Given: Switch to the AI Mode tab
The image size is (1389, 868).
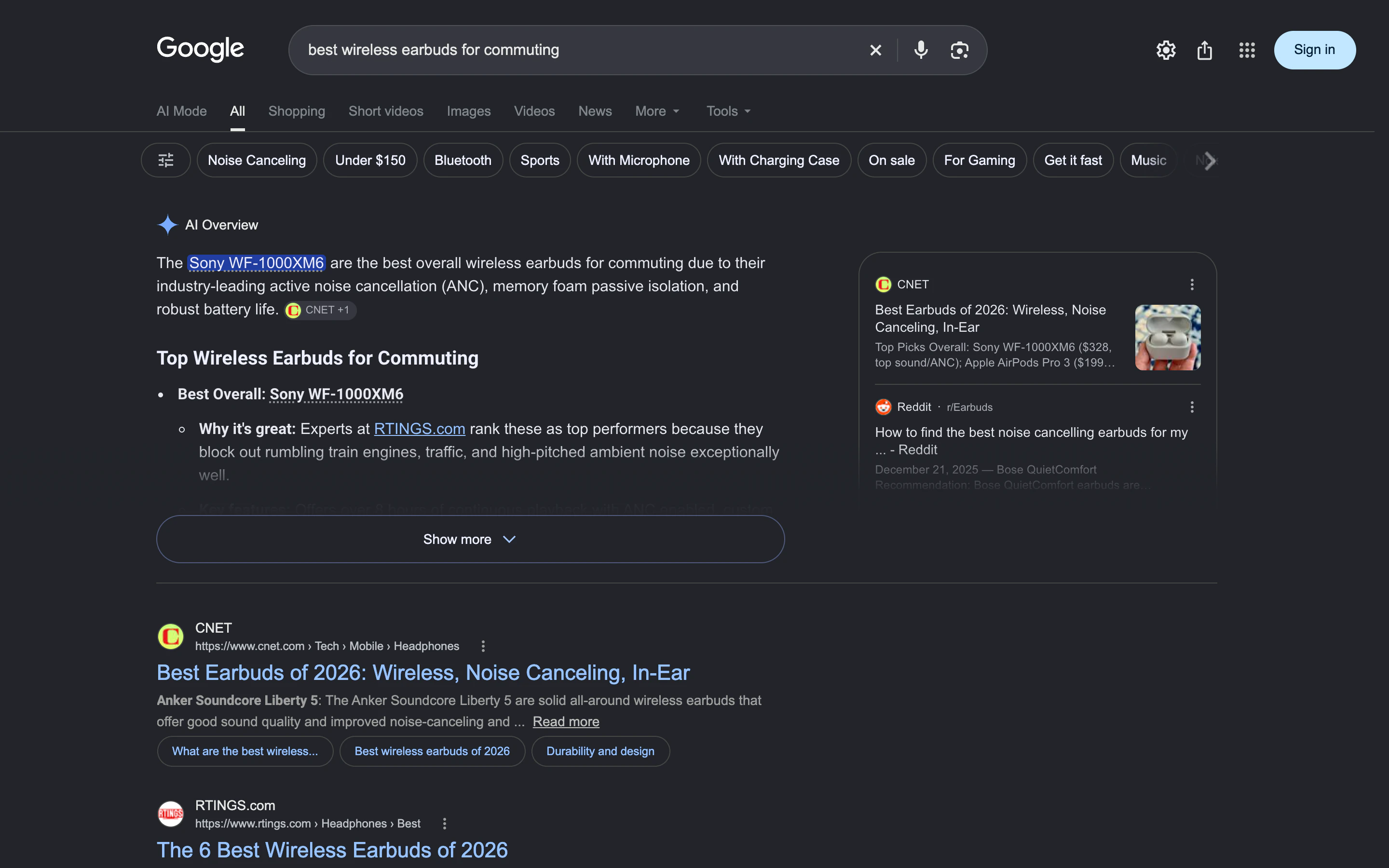Looking at the screenshot, I should 181,111.
